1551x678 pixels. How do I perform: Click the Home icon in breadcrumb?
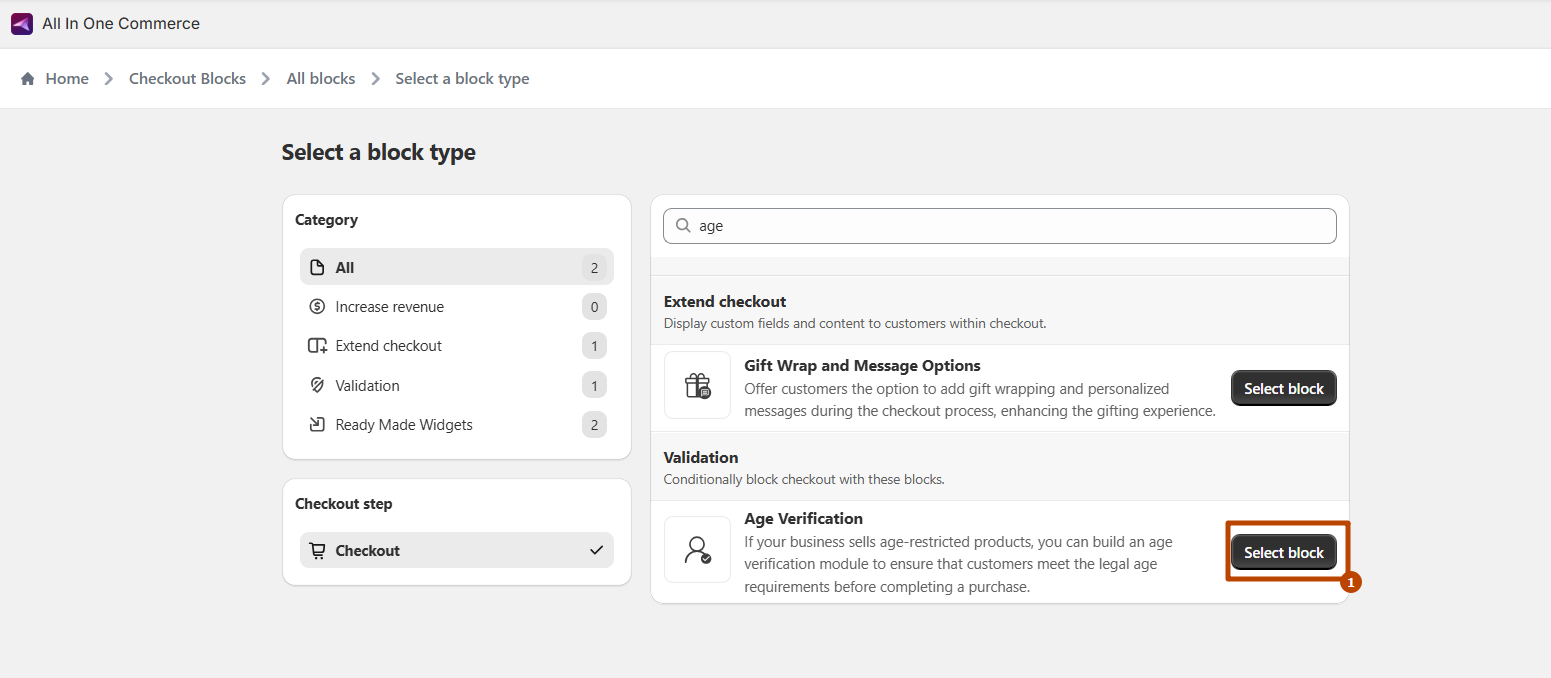tap(28, 79)
